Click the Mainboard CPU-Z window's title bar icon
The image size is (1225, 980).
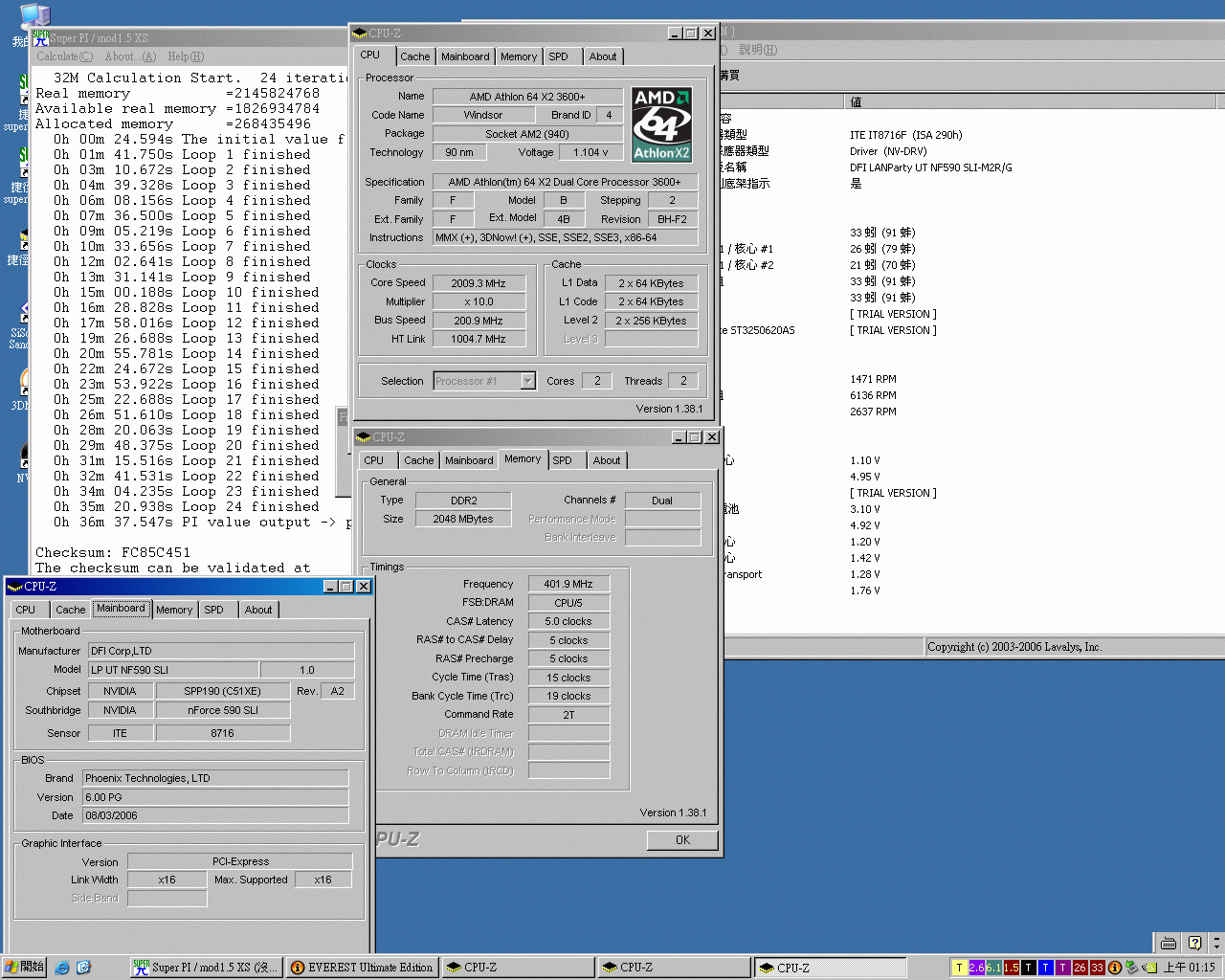coord(15,587)
